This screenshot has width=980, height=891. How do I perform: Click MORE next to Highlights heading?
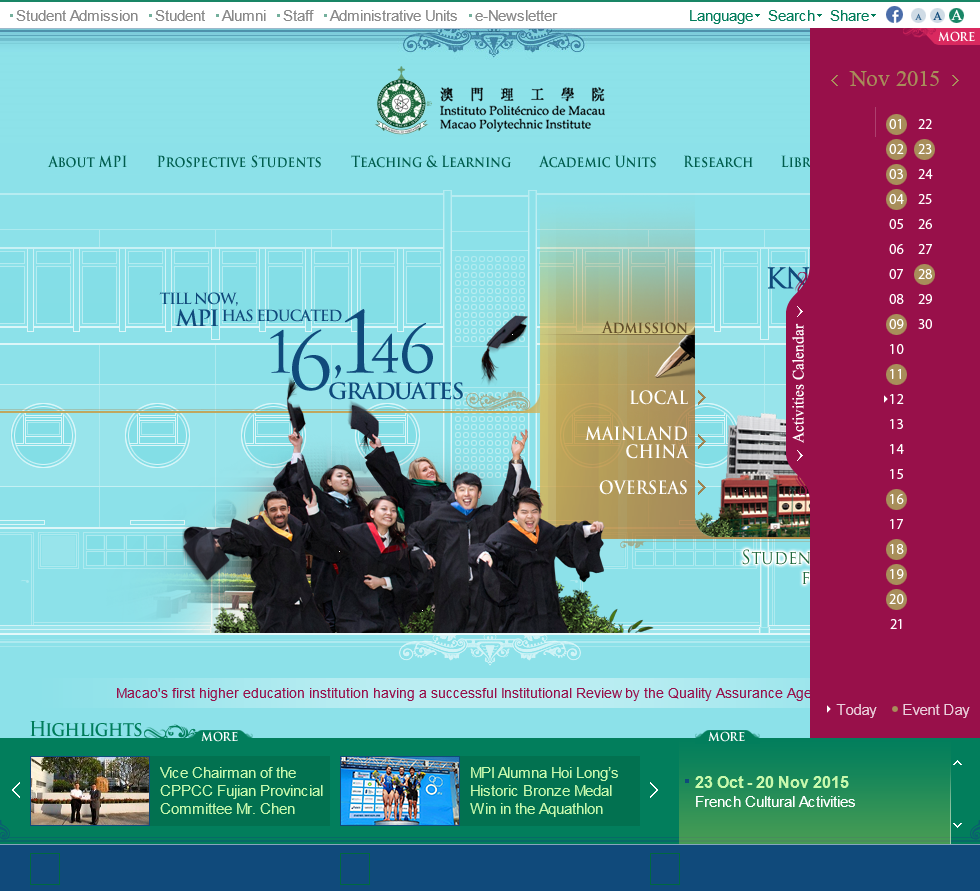(x=219, y=736)
